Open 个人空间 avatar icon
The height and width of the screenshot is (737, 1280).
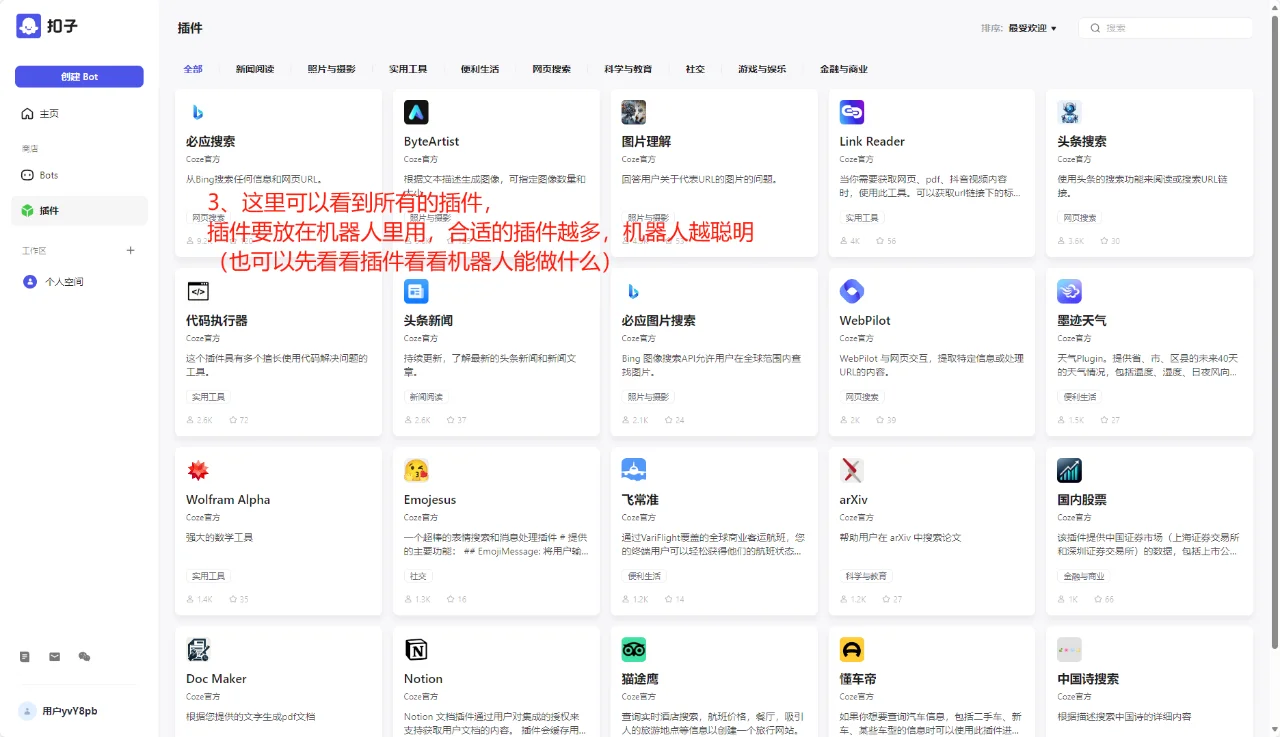point(30,282)
